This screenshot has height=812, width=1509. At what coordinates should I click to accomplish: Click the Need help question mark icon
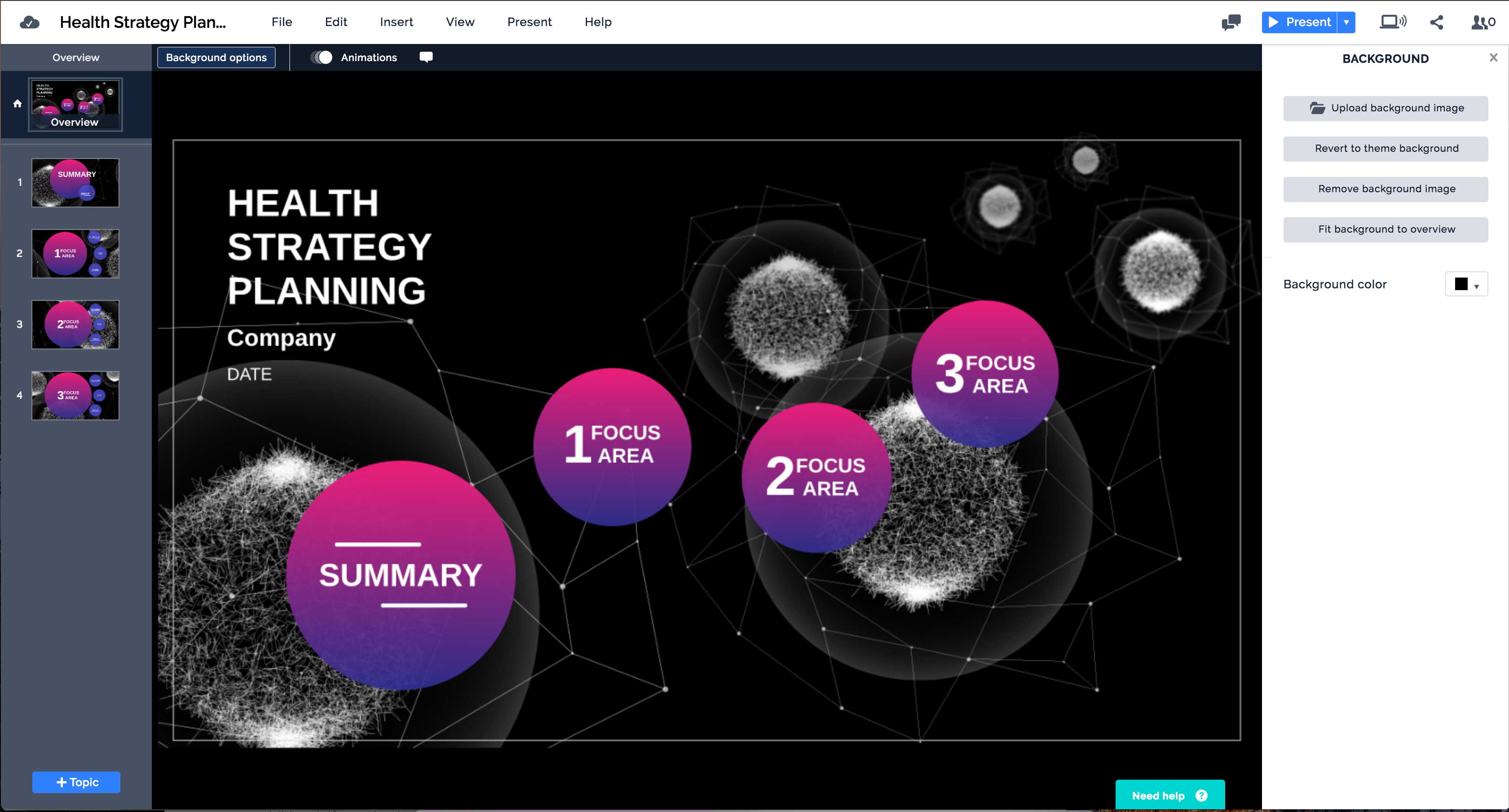[1201, 795]
